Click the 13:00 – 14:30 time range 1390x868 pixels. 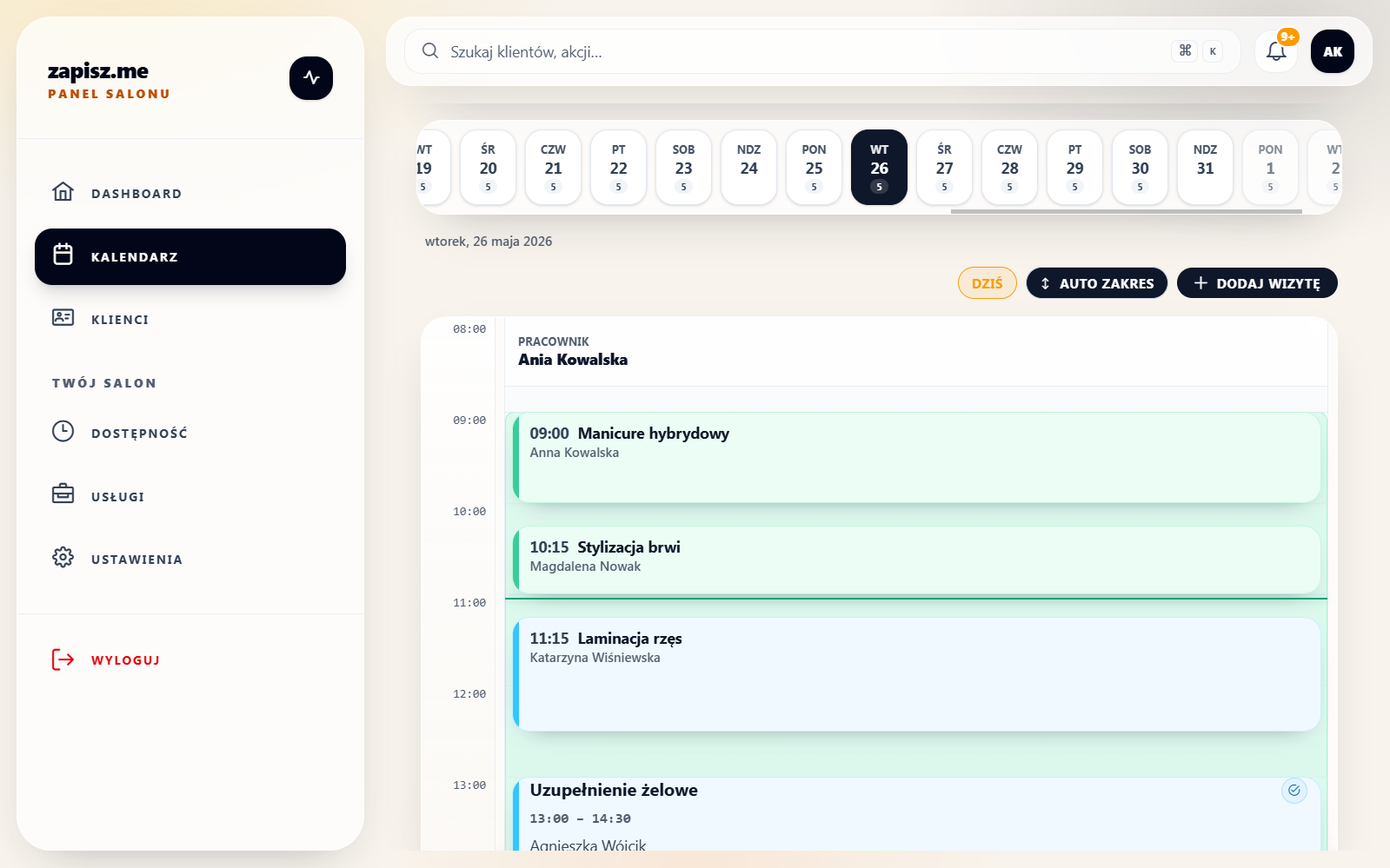[x=581, y=818]
